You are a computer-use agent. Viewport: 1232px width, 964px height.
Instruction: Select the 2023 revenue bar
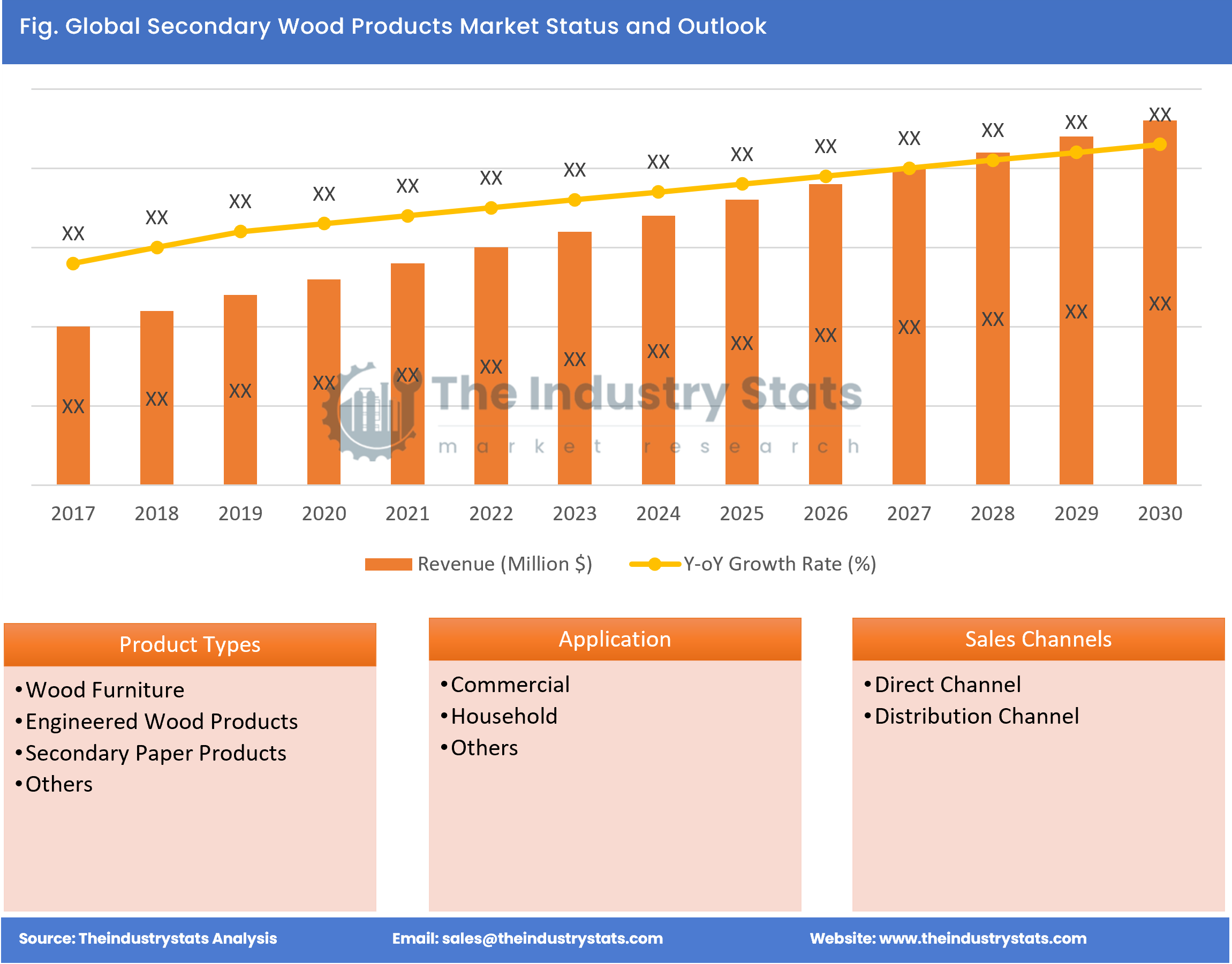click(575, 359)
